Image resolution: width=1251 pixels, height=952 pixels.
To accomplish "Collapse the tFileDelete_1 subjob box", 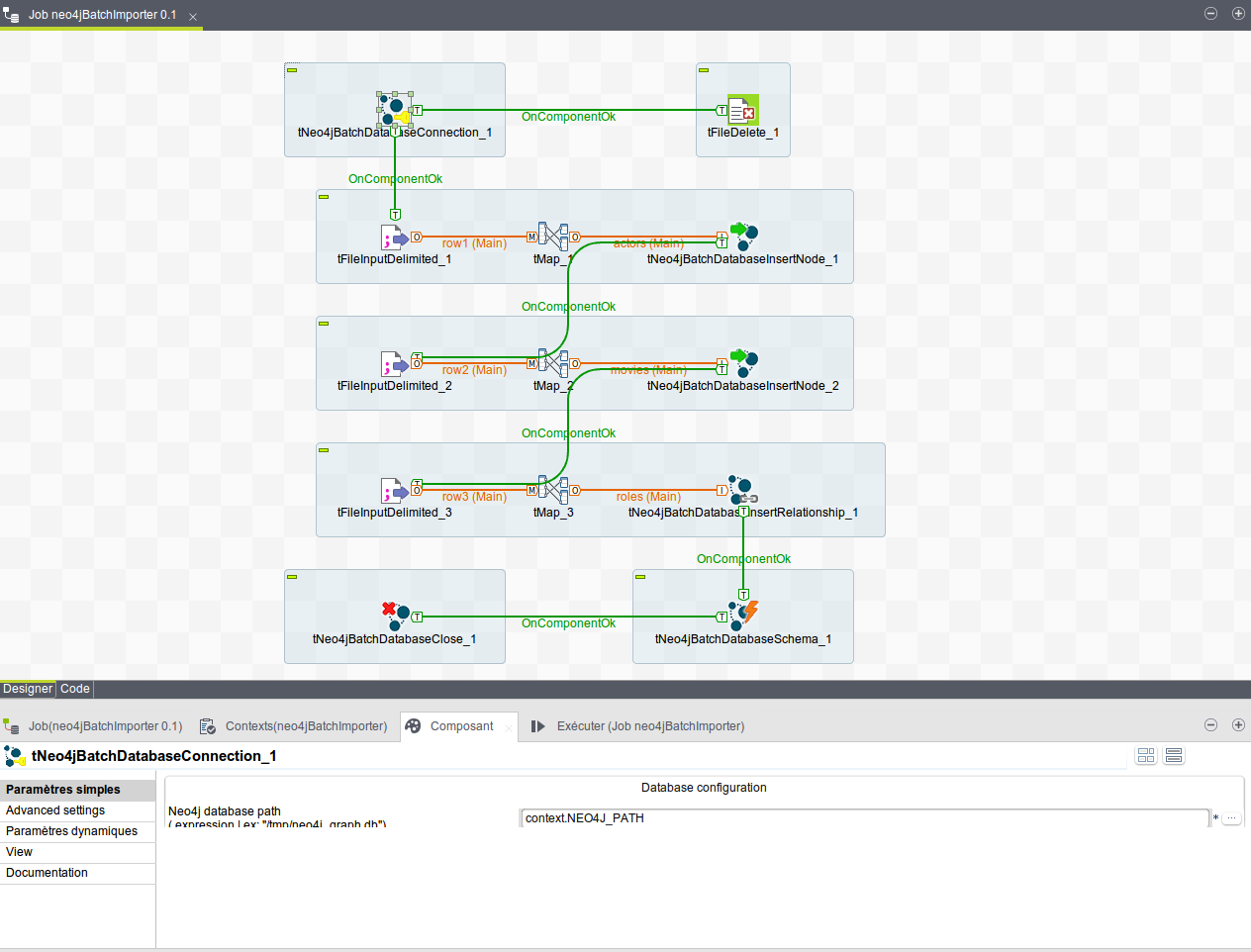I will (704, 70).
